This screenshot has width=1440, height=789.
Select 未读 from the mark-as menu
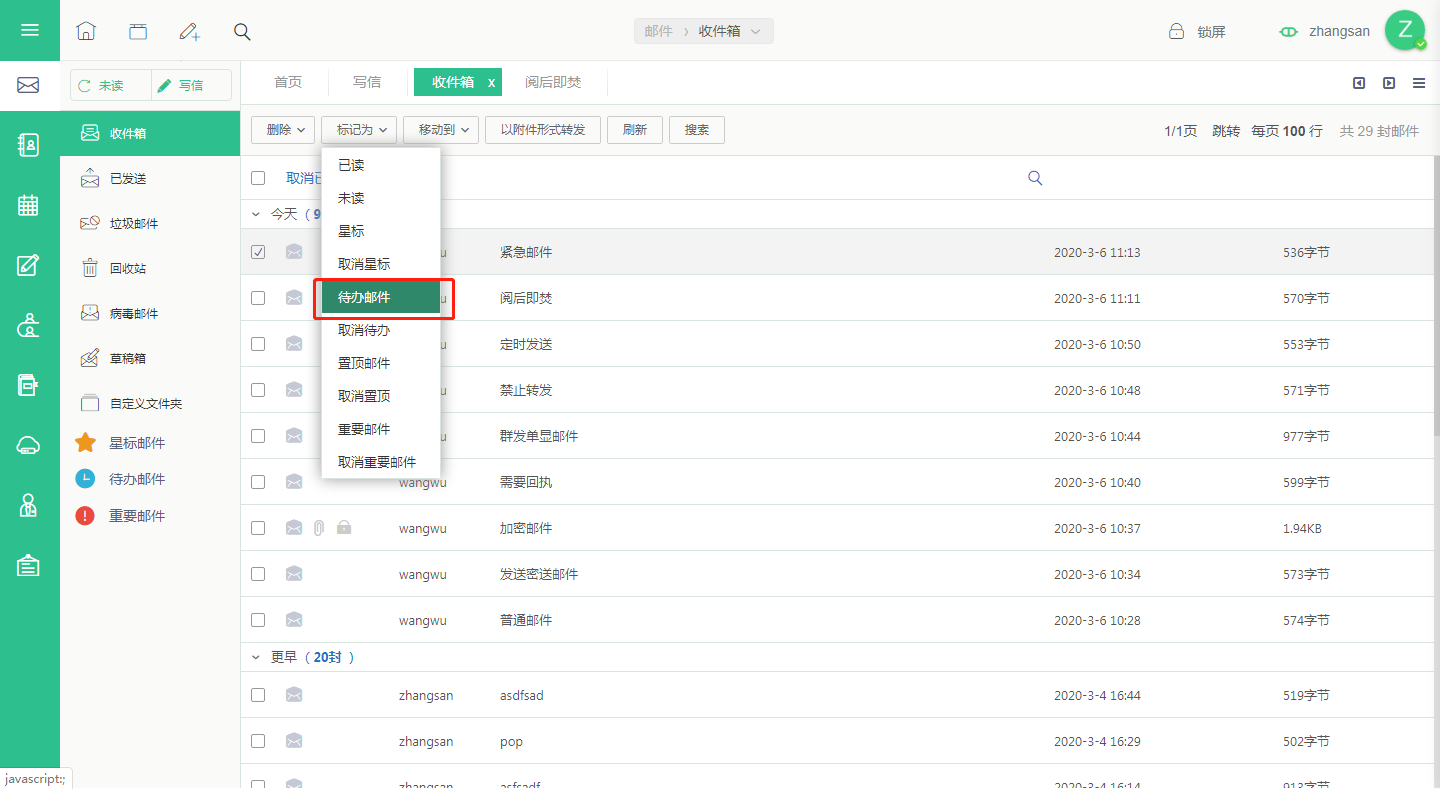pyautogui.click(x=381, y=198)
